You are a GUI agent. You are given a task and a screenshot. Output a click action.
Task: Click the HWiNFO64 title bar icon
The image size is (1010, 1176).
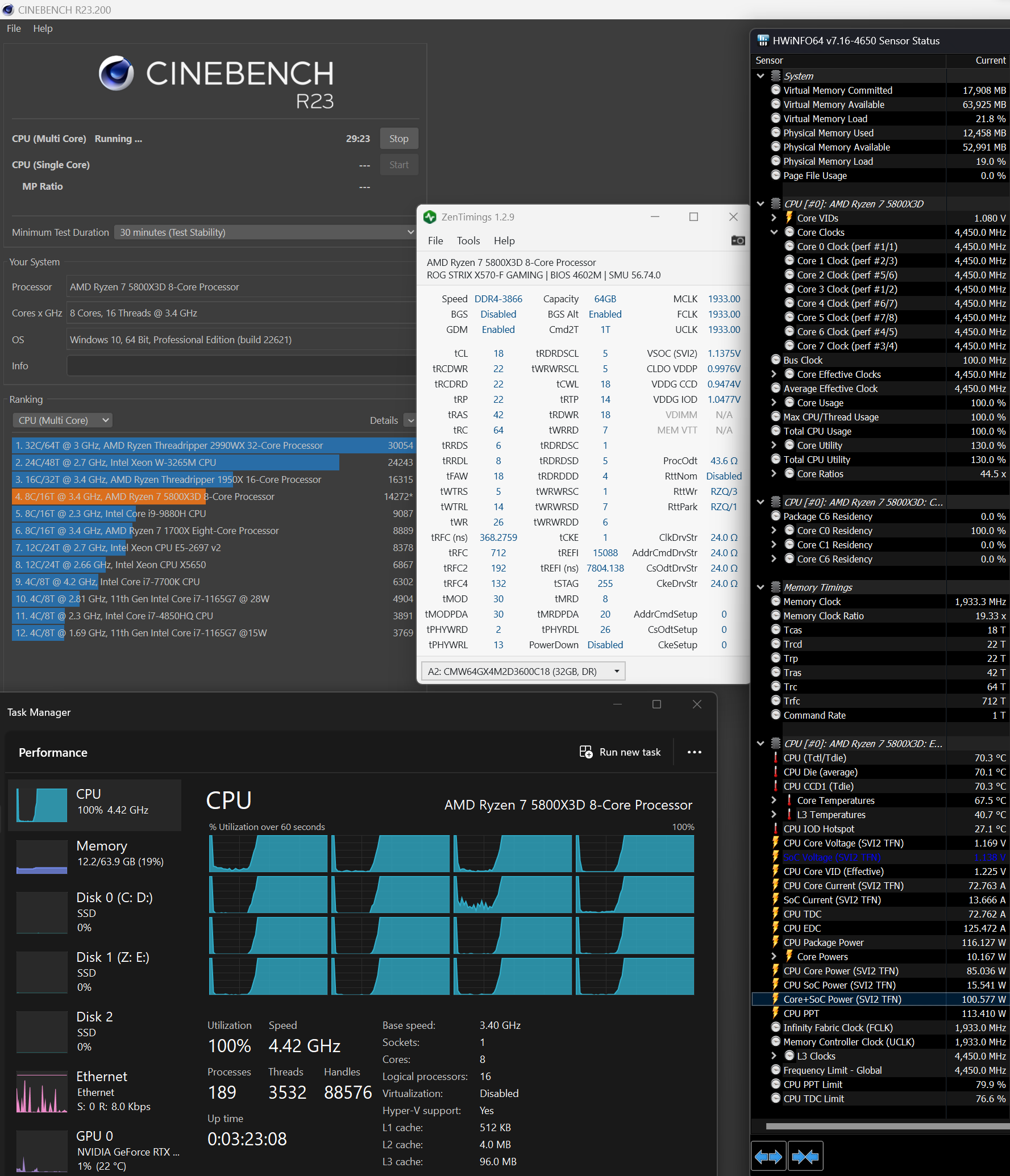click(x=763, y=40)
